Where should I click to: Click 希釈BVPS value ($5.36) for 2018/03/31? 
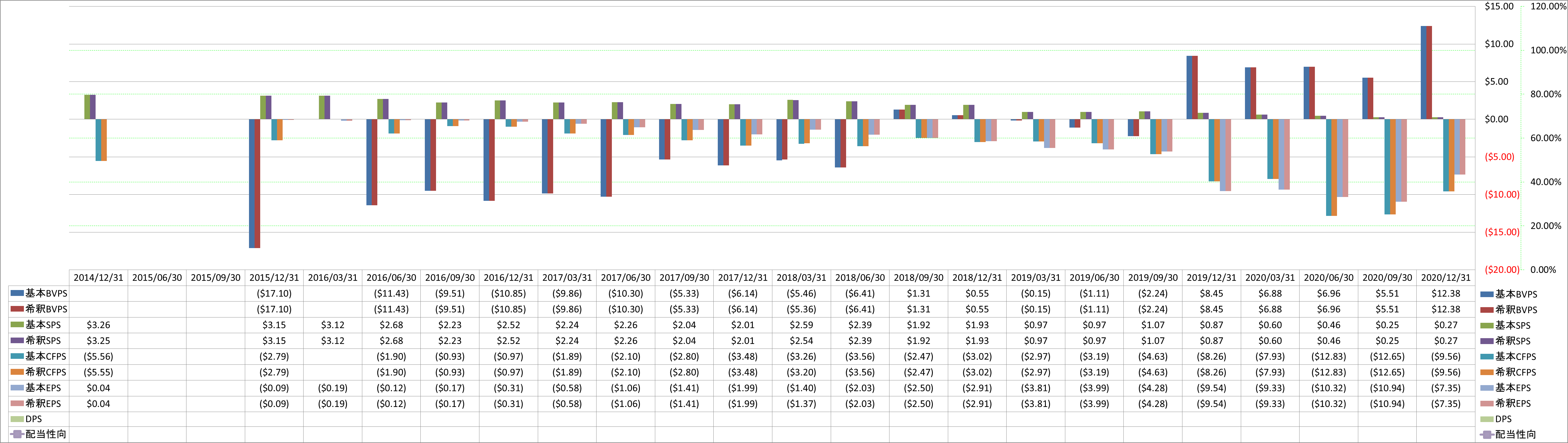pos(802,309)
